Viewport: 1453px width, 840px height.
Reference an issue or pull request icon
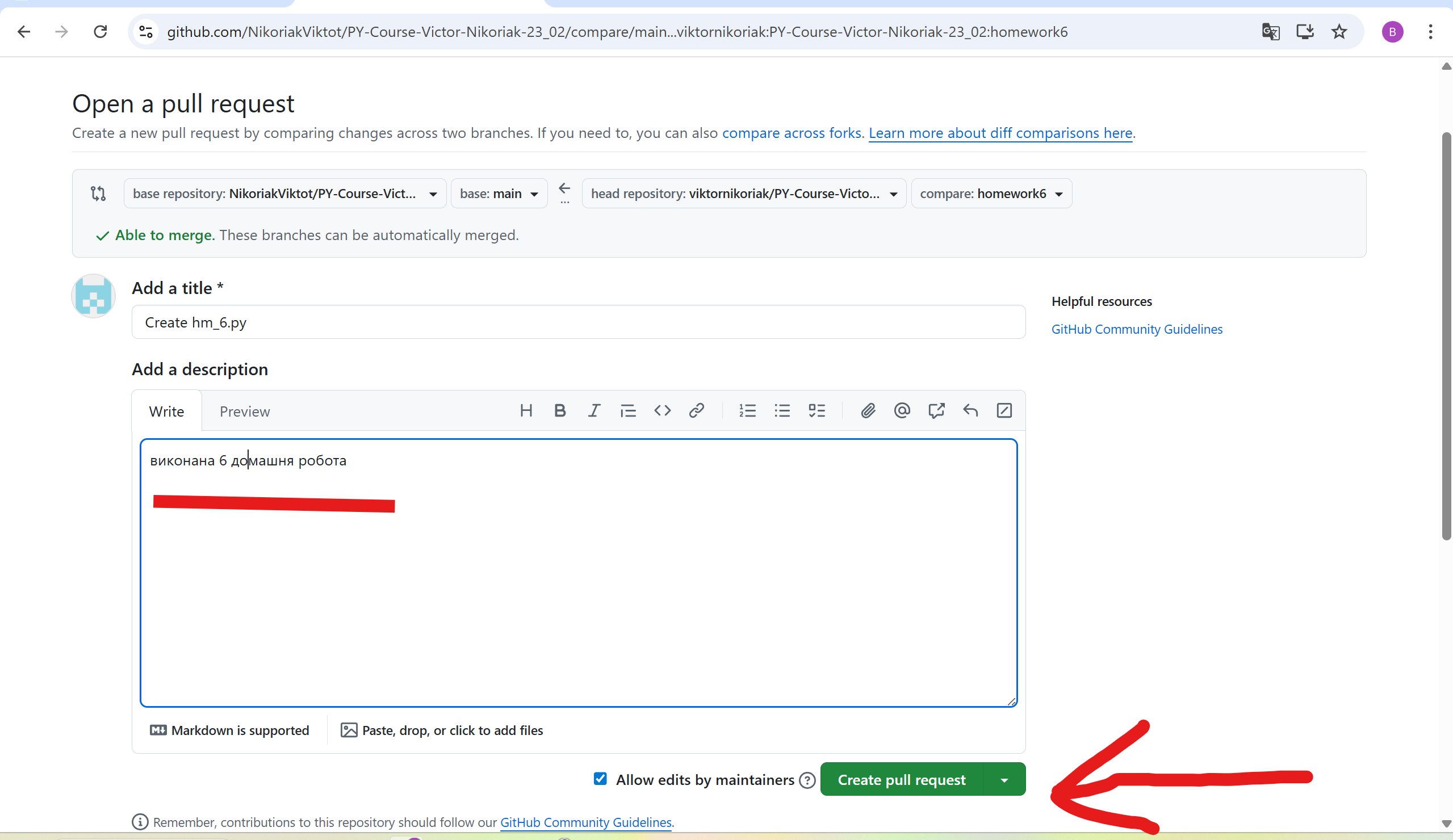936,410
